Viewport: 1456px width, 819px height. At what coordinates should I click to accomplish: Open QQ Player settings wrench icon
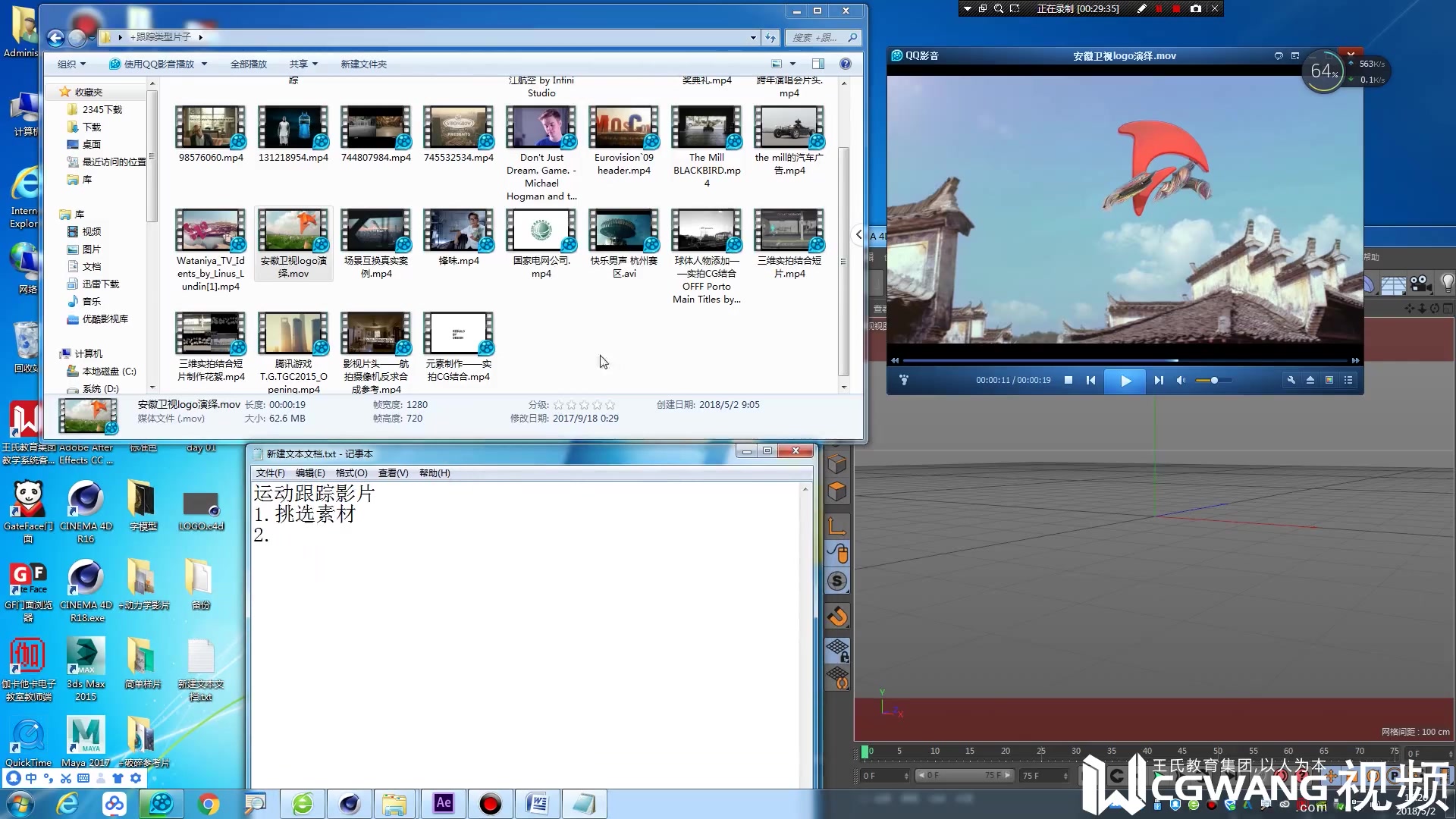tap(1291, 380)
